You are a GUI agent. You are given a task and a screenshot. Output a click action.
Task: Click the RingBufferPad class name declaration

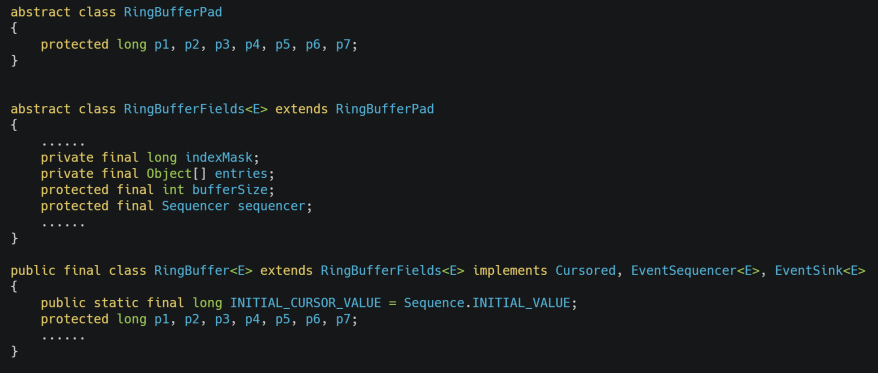[173, 12]
